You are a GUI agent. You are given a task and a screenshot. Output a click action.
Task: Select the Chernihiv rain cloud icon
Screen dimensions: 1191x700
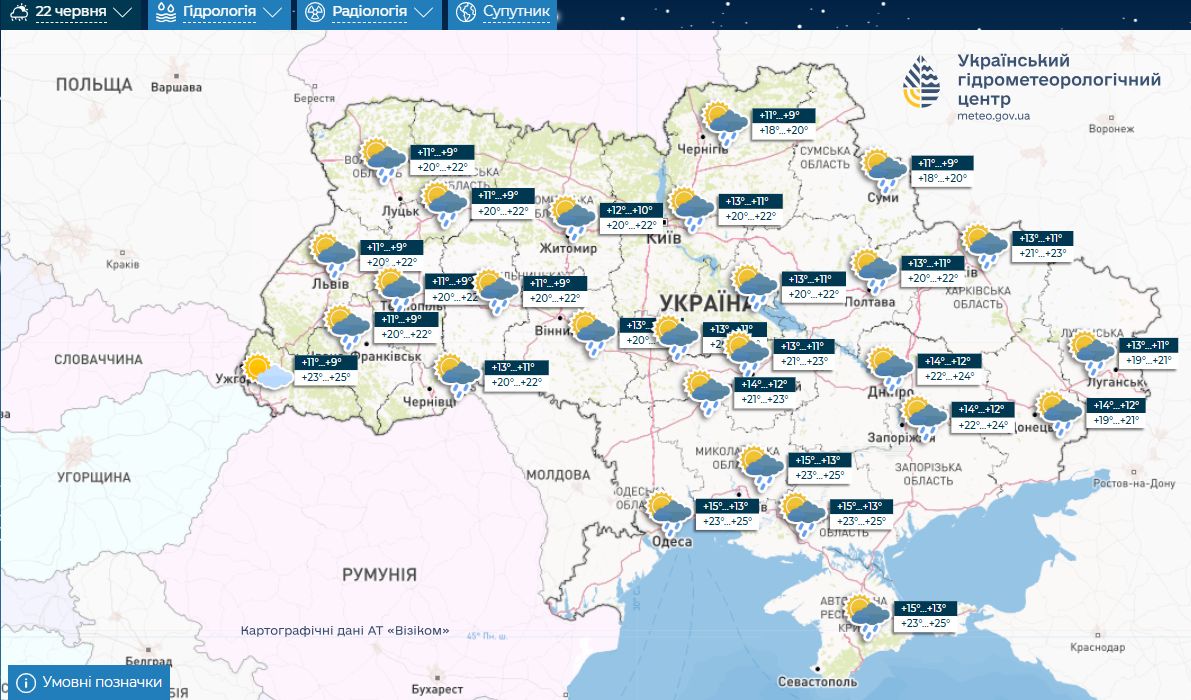pos(724,122)
